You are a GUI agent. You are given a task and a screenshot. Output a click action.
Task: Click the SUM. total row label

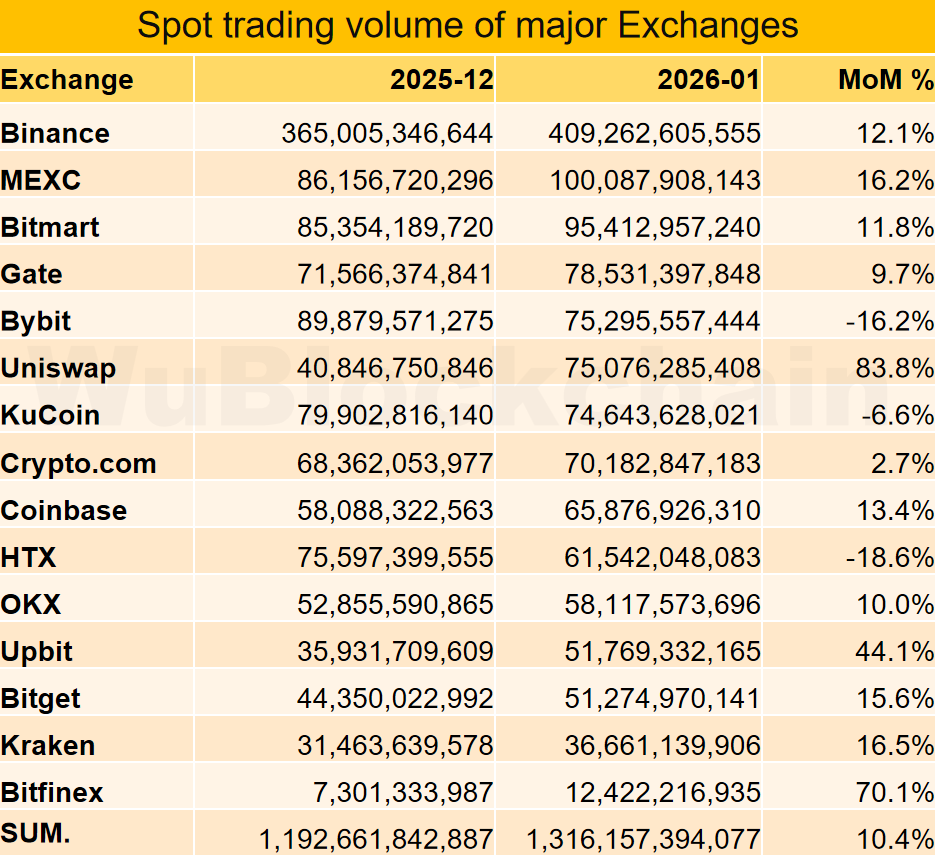pos(36,834)
